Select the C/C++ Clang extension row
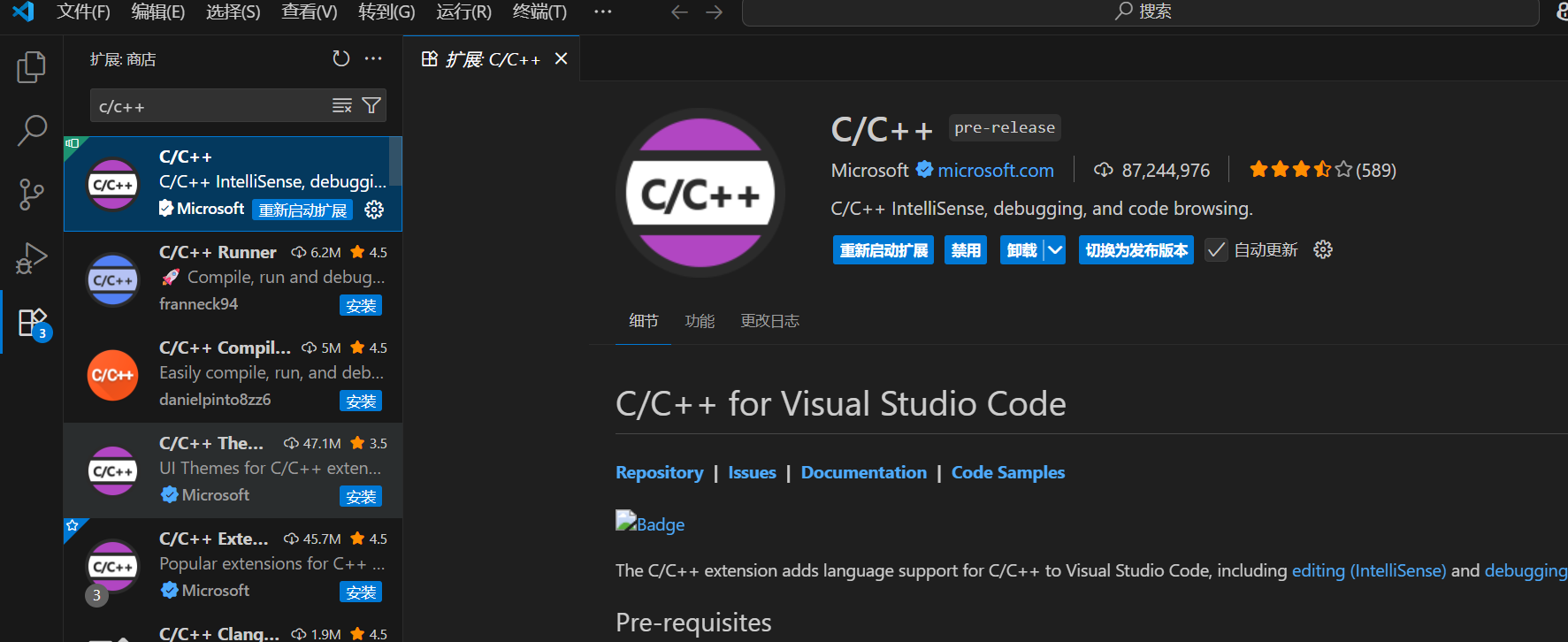Screen dimensions: 1568x642 [x=233, y=629]
